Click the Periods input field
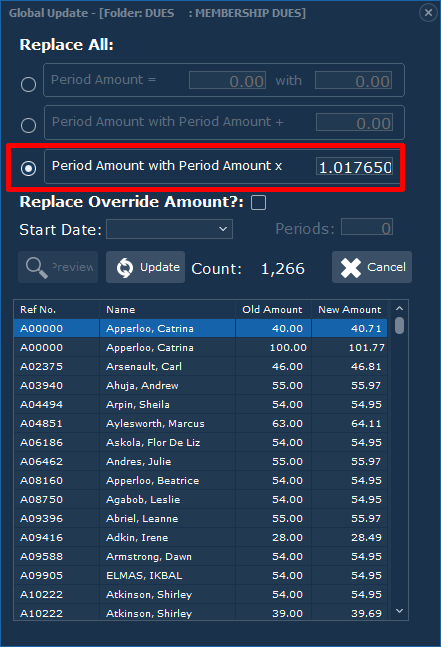The image size is (441, 647). click(x=367, y=227)
